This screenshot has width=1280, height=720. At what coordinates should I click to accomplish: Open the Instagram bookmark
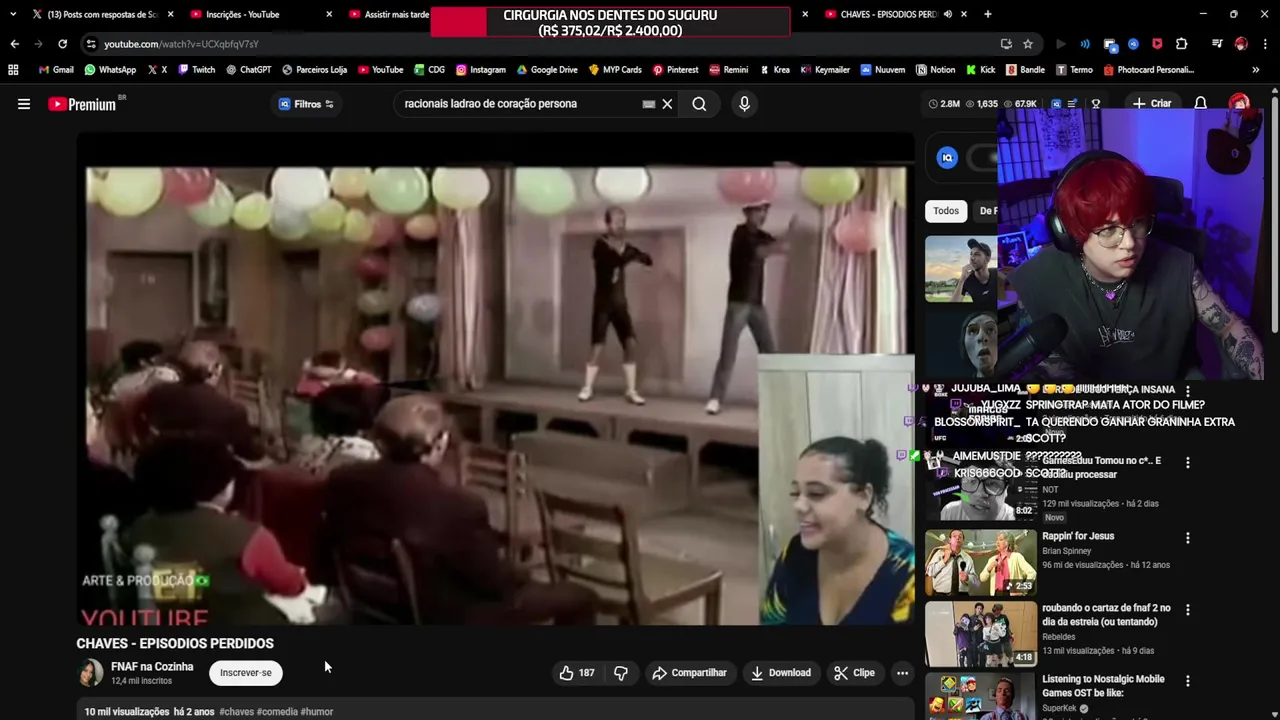click(480, 70)
